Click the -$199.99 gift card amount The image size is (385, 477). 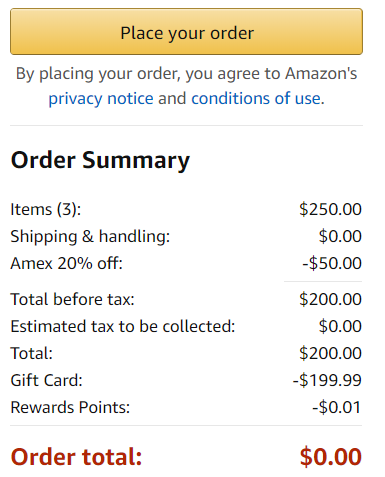(327, 380)
